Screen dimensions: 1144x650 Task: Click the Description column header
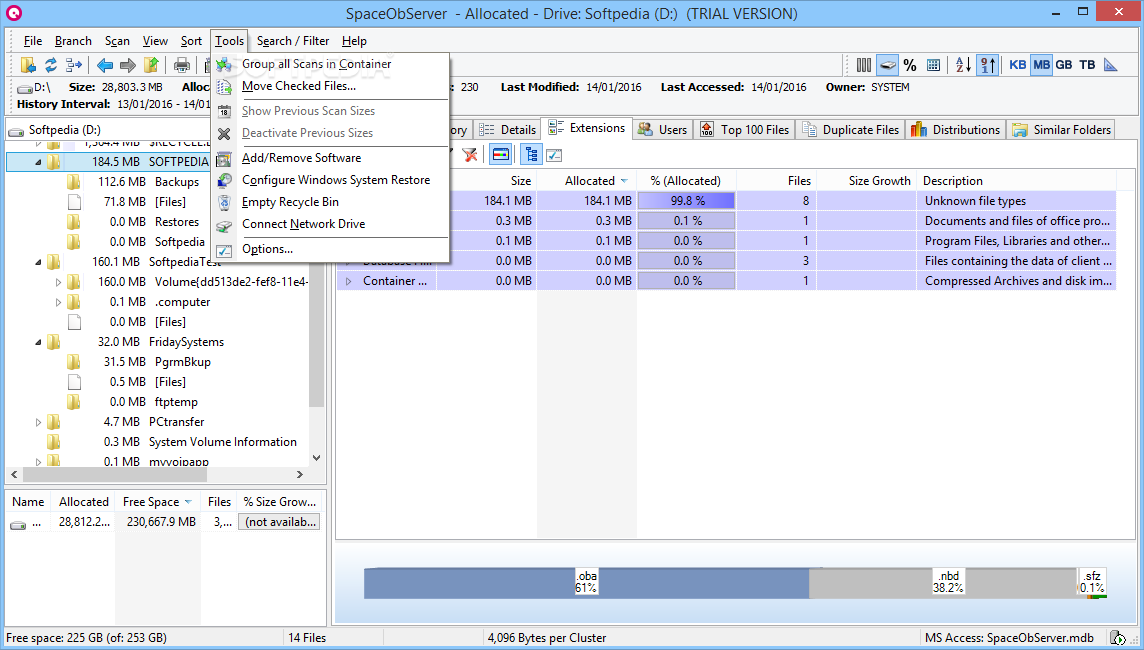[x=1016, y=181]
